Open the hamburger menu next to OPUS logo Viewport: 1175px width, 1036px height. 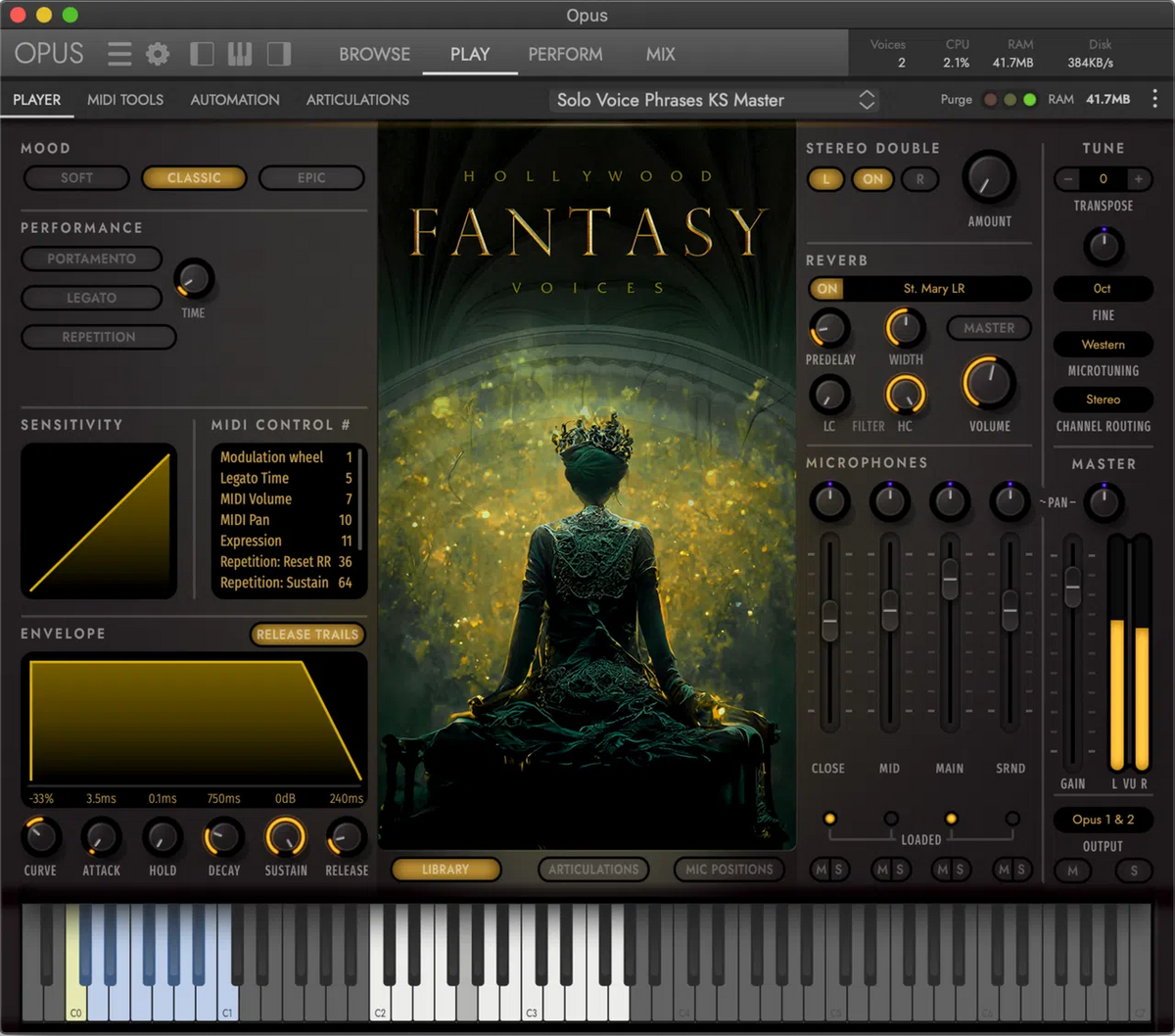point(119,54)
